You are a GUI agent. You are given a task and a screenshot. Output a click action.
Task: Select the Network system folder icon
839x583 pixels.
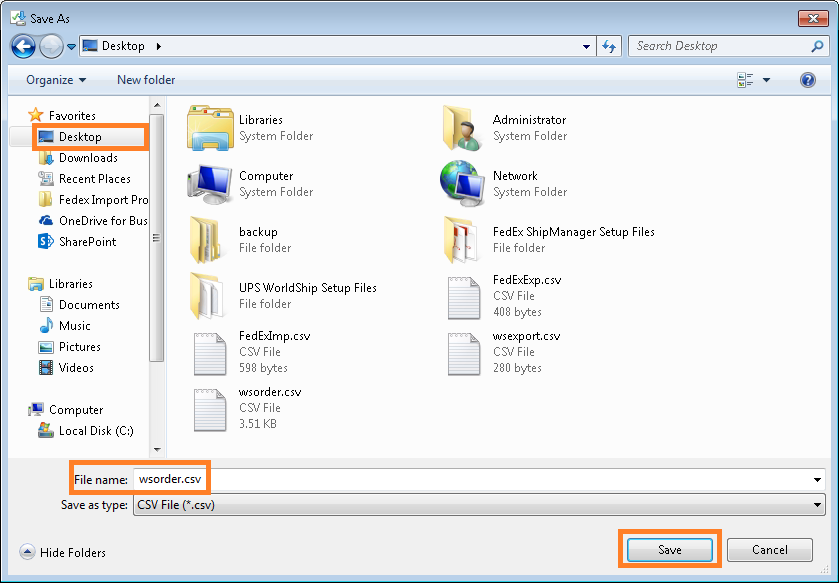(461, 183)
